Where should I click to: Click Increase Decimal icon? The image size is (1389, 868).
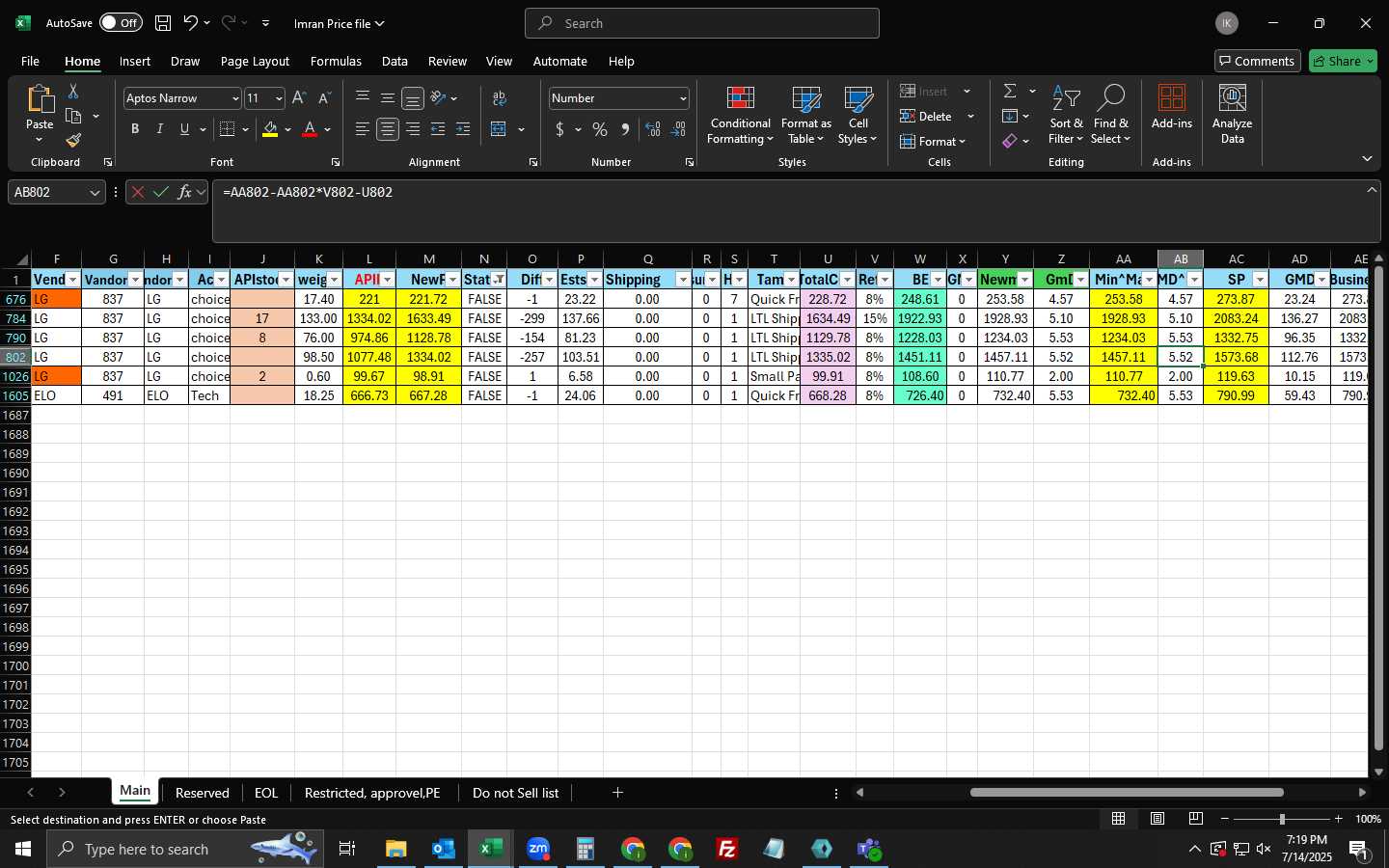pos(653,129)
